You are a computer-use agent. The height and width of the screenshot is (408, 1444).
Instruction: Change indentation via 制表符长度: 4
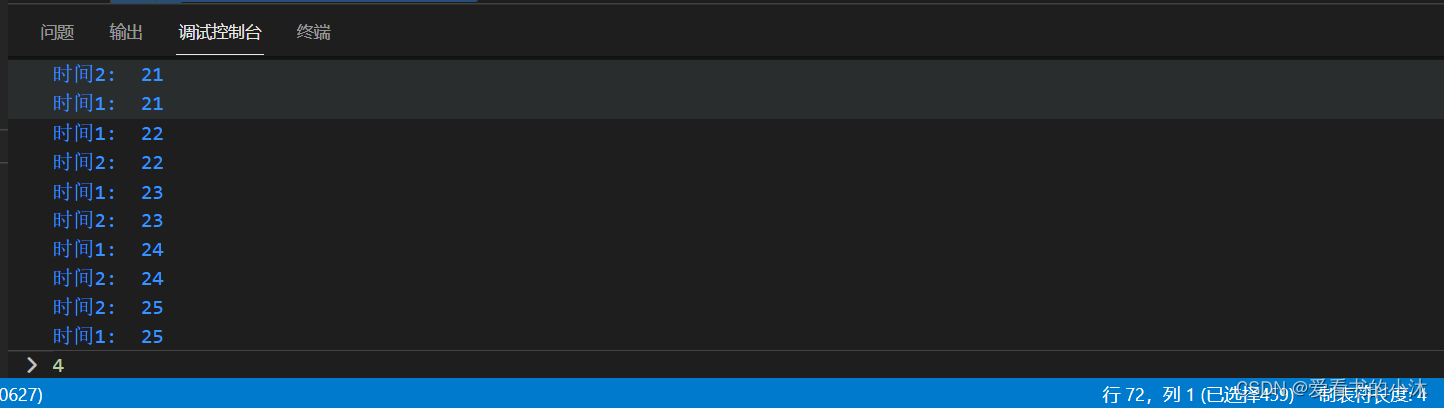tap(1372, 394)
